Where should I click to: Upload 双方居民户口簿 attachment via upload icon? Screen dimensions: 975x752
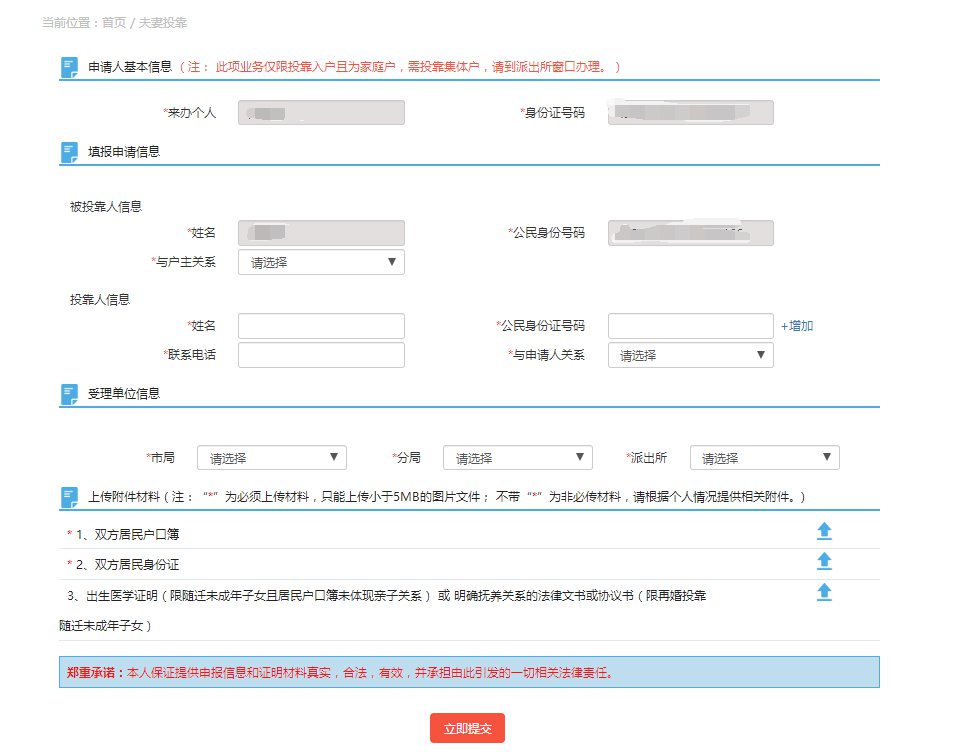point(824,531)
